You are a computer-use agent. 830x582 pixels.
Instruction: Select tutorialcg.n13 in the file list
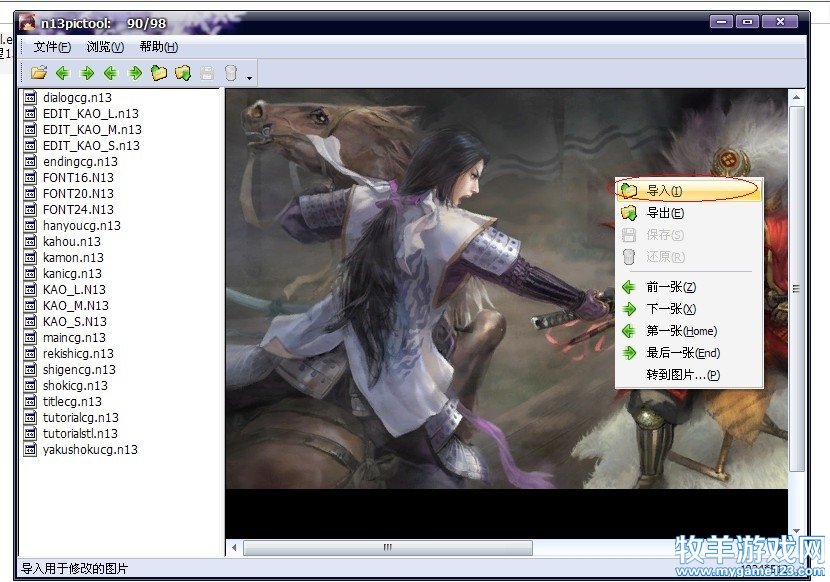pyautogui.click(x=81, y=417)
